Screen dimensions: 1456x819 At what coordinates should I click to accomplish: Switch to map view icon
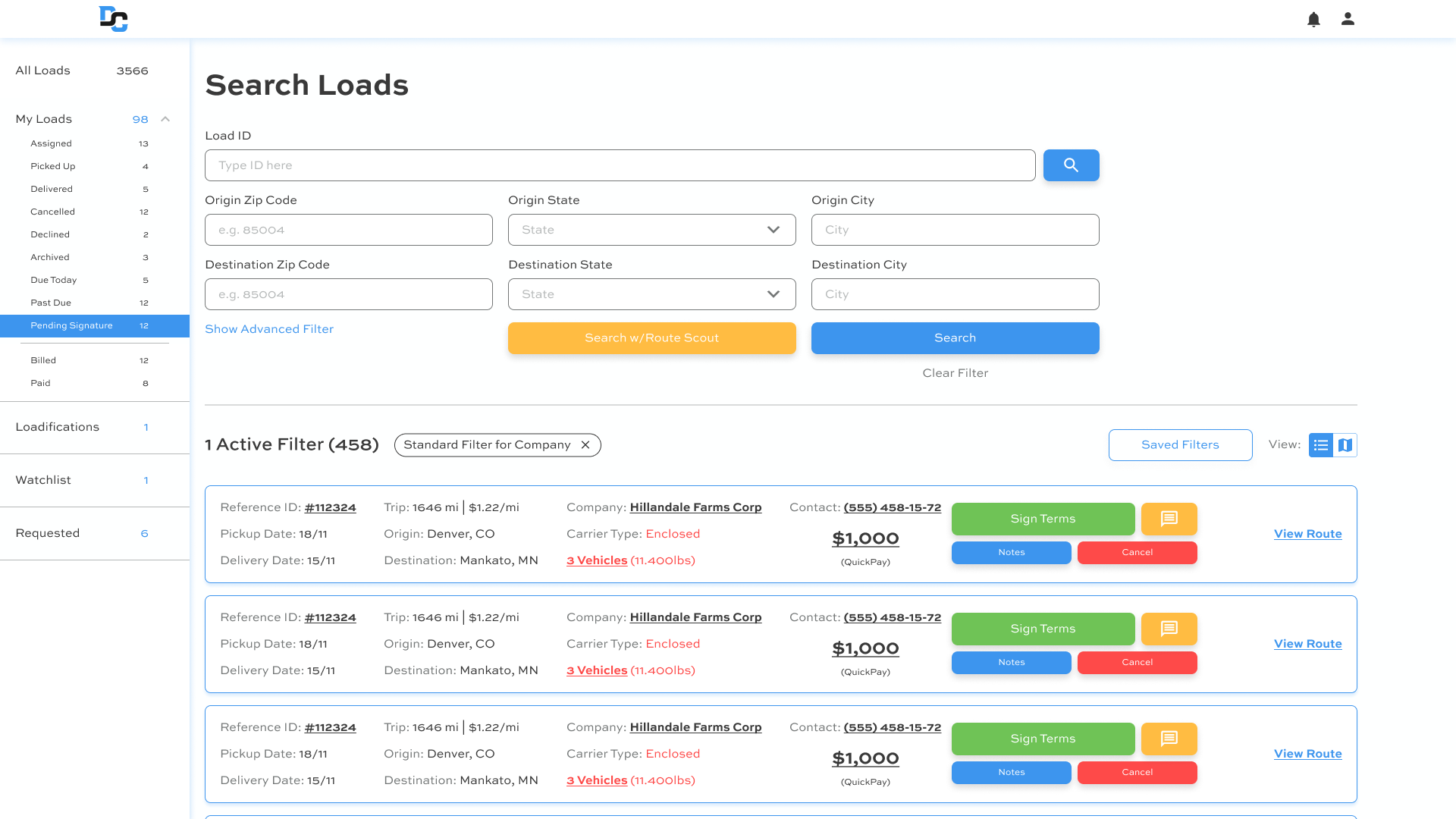click(1345, 445)
